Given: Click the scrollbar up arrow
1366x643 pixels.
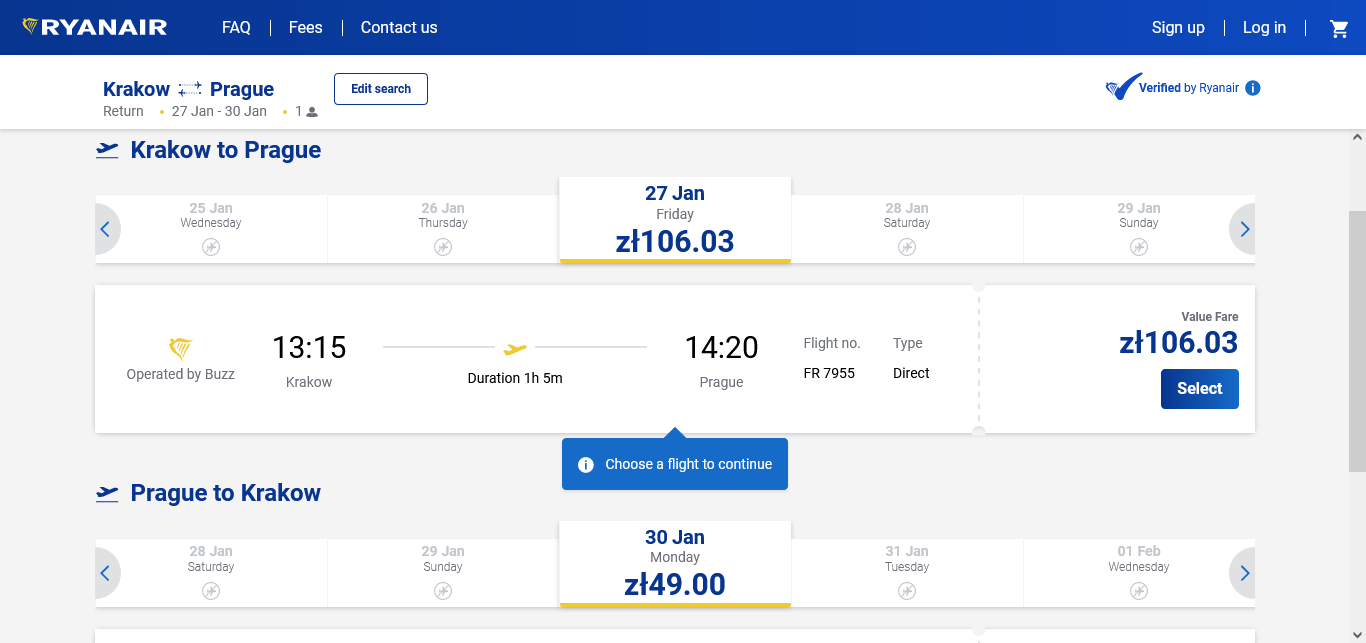Looking at the screenshot, I should click(x=1357, y=137).
